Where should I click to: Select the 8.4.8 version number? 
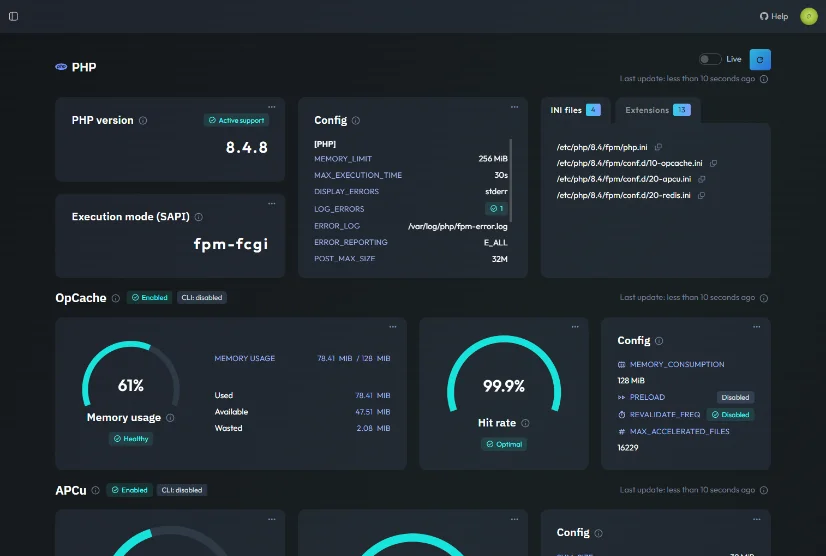tap(247, 148)
